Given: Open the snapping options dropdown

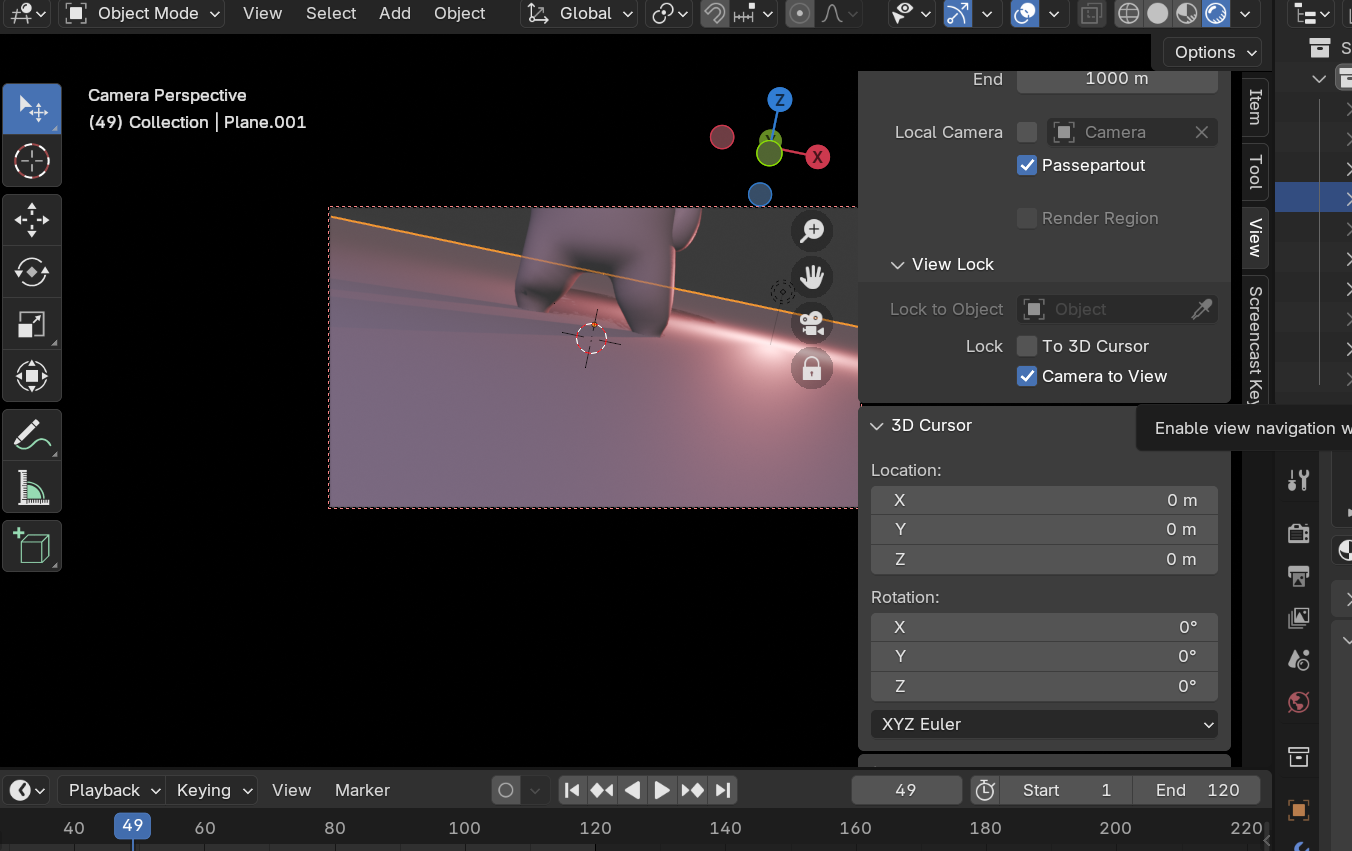Looking at the screenshot, I should point(754,14).
